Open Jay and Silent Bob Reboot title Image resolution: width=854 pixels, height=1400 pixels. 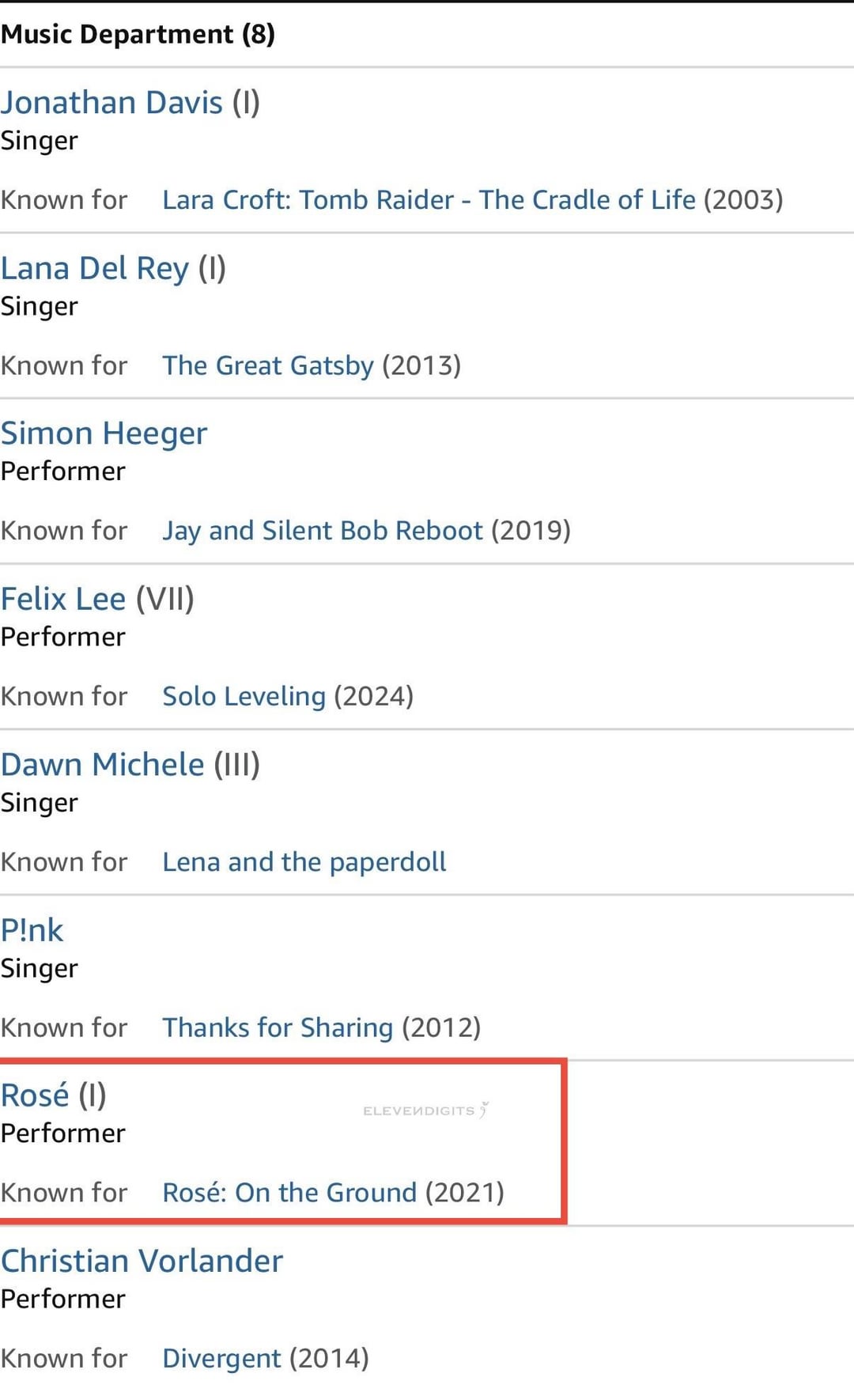pos(322,531)
